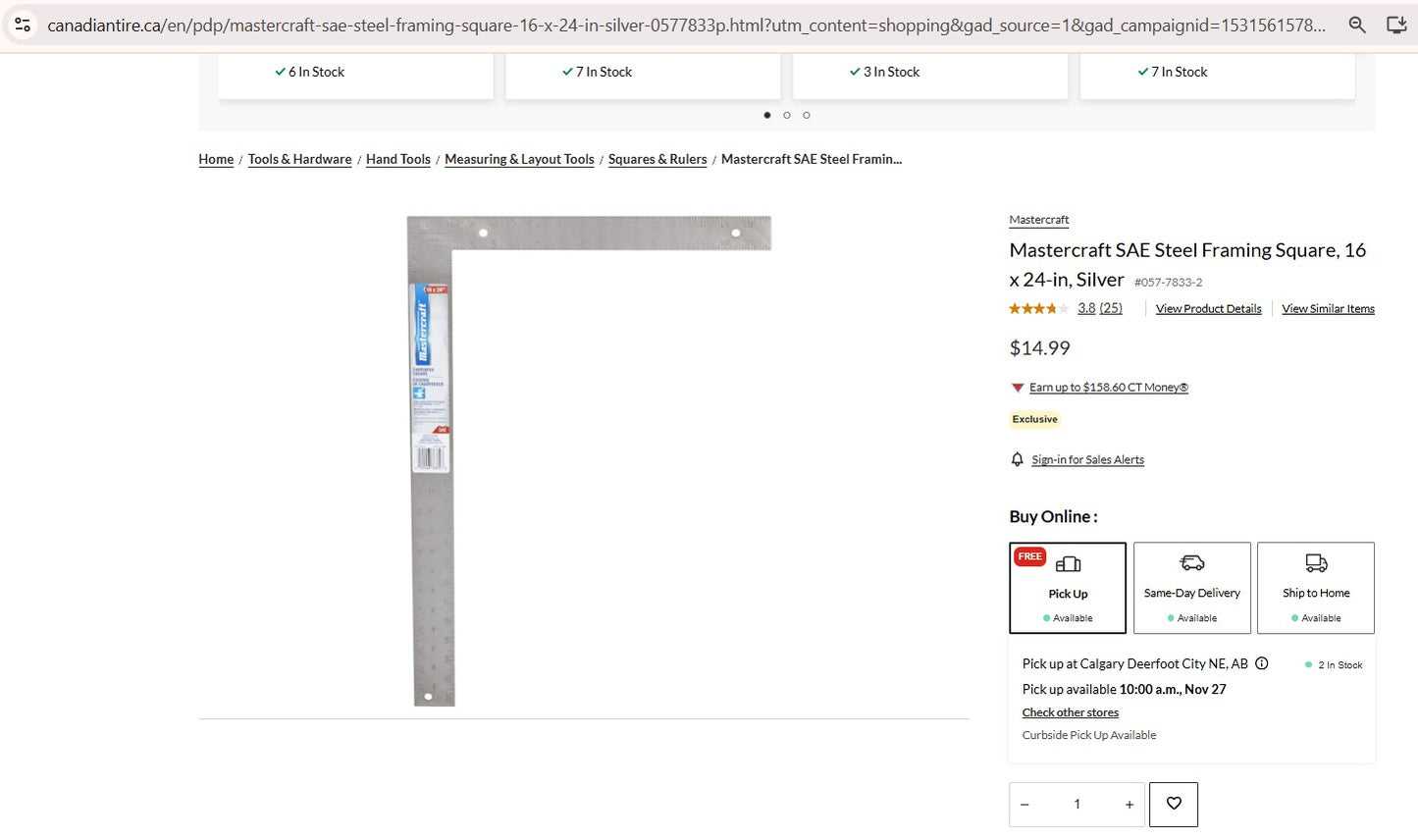Click the star rating icons

click(x=1039, y=308)
